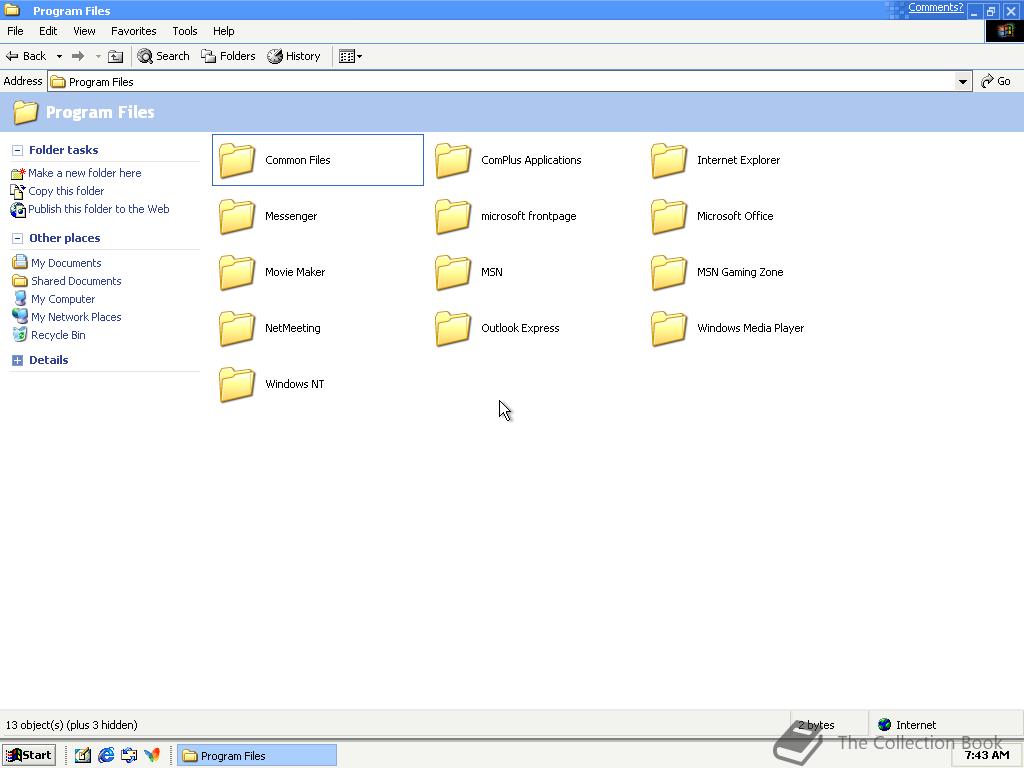This screenshot has height=768, width=1024.
Task: Open the Tools menu
Action: coord(185,31)
